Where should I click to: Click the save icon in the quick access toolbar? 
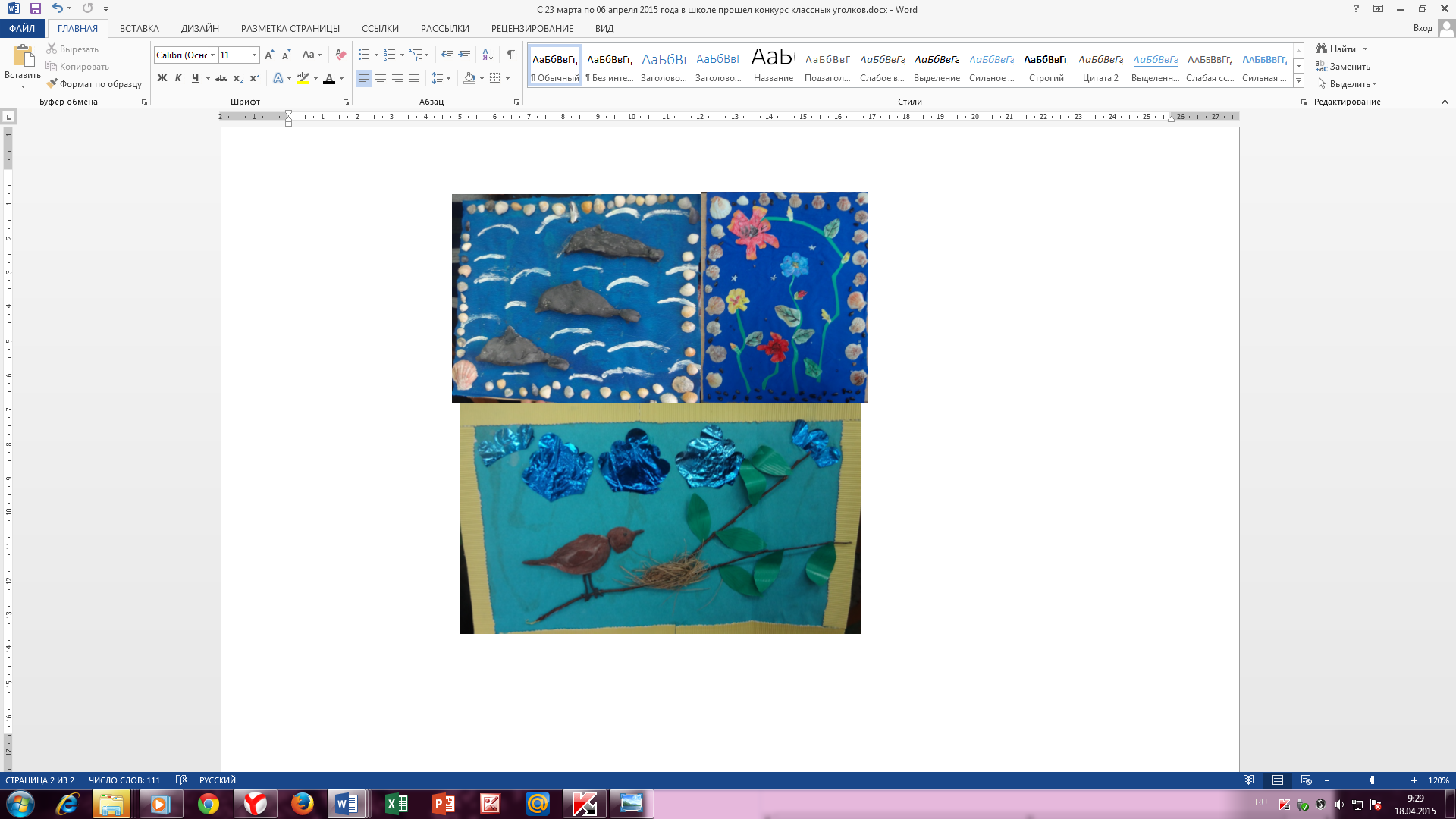coord(35,9)
